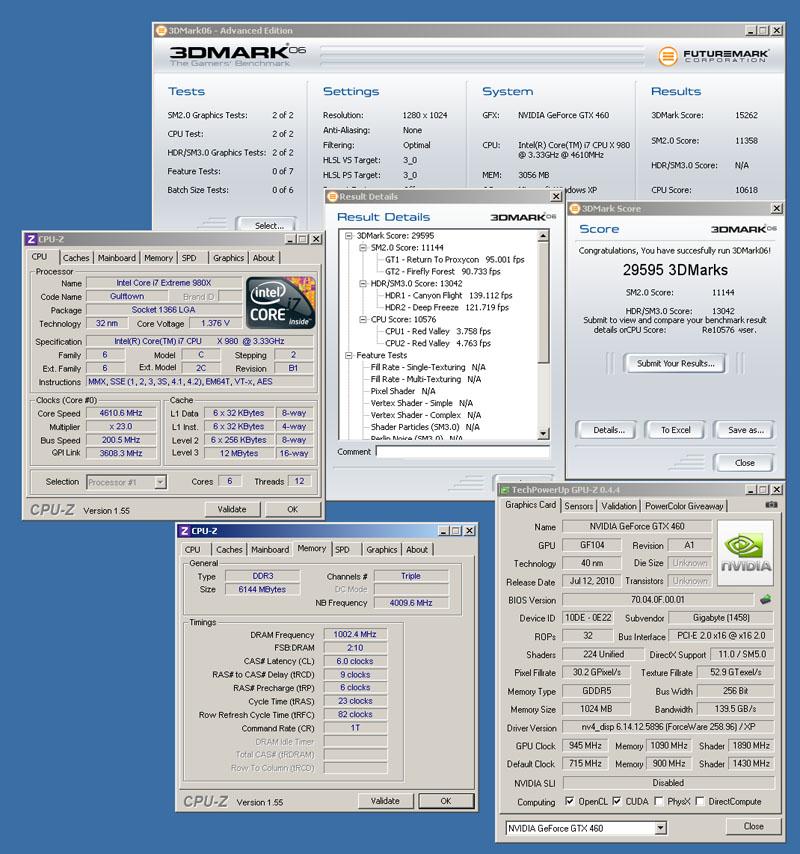Open the About tab in CPU-Z Memory window

click(x=417, y=550)
